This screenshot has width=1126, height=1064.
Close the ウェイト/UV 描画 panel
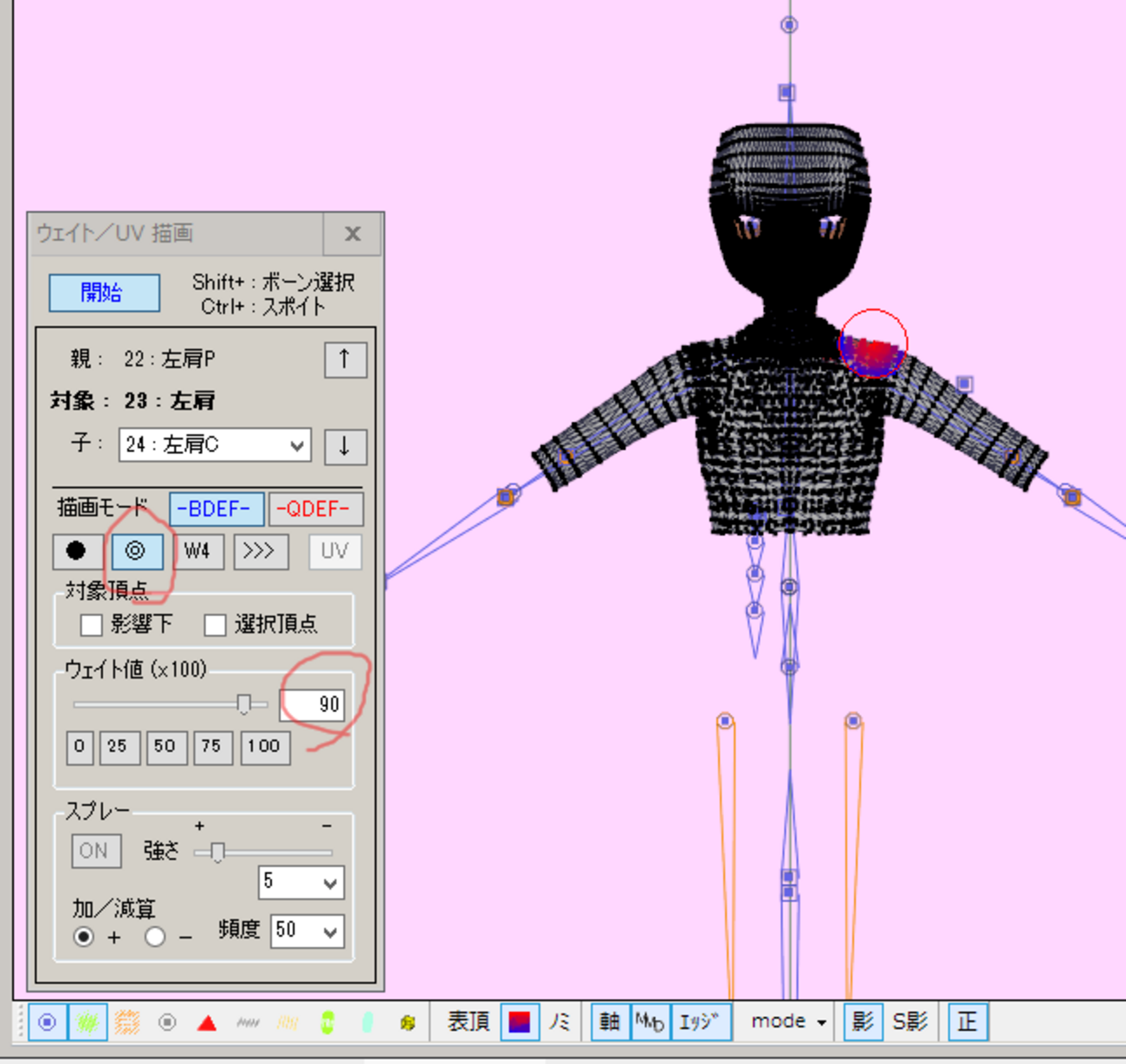pyautogui.click(x=352, y=234)
